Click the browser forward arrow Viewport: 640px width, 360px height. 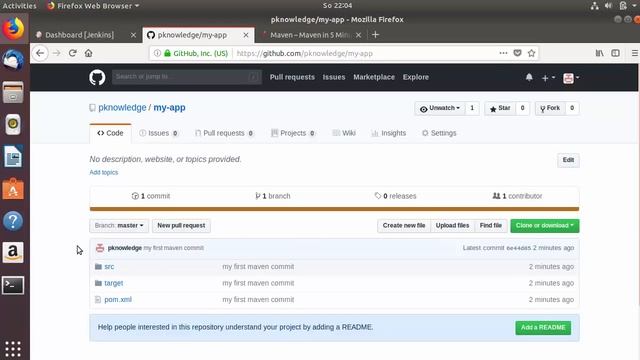tap(56, 53)
